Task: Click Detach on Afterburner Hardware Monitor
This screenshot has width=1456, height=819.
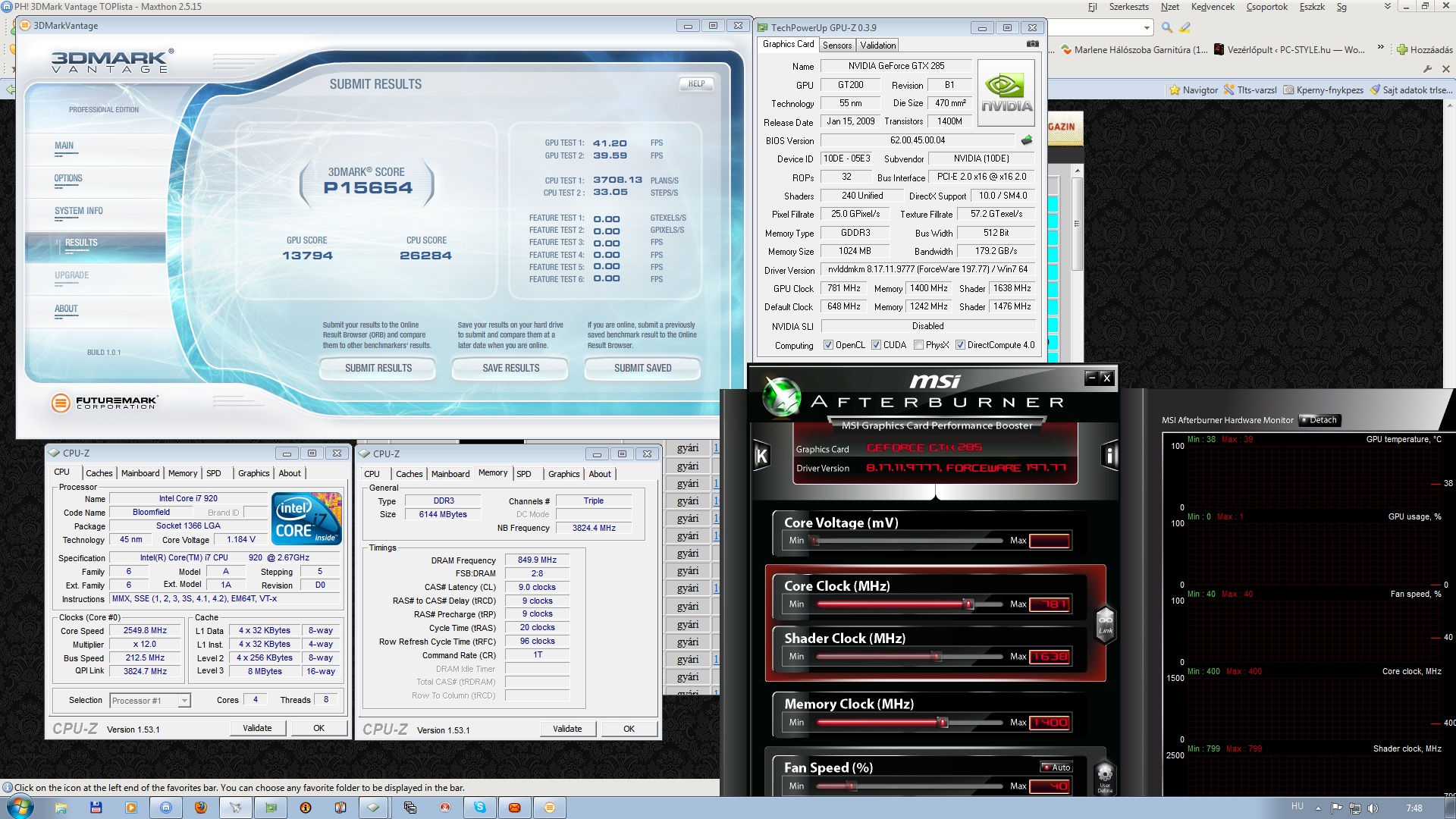Action: (x=1319, y=420)
